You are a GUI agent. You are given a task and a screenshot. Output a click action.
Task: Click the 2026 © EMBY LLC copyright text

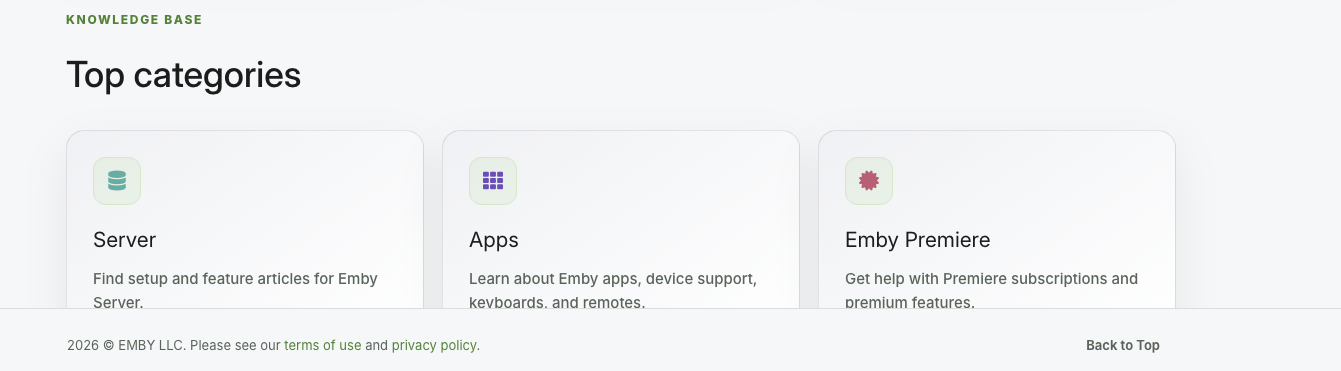(x=126, y=345)
